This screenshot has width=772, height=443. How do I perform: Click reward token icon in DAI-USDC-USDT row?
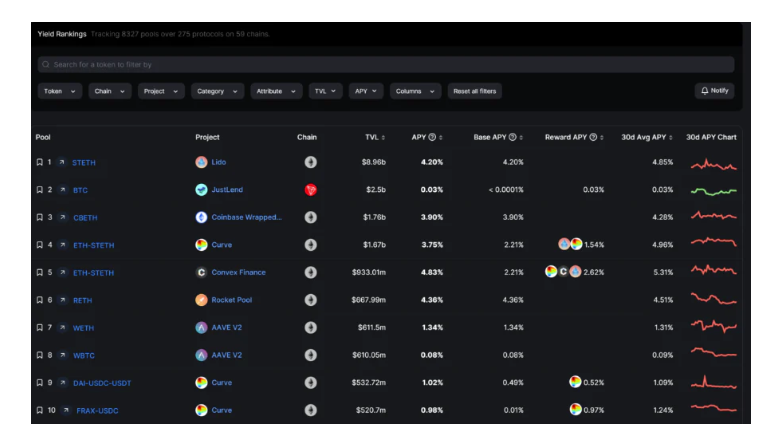coord(576,381)
